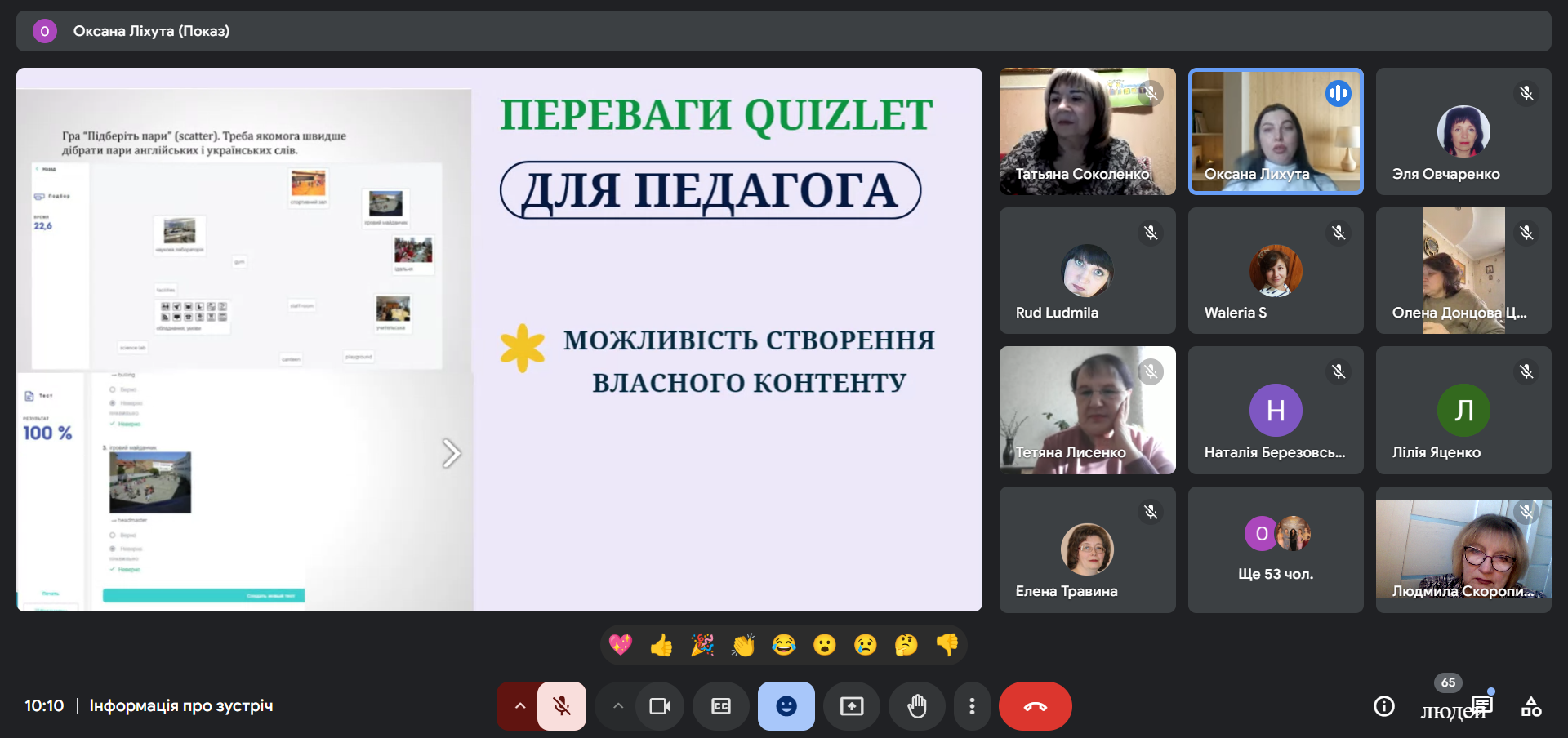The width and height of the screenshot is (1568, 738).
Task: Toggle the emoji reactions bar
Action: click(x=786, y=706)
